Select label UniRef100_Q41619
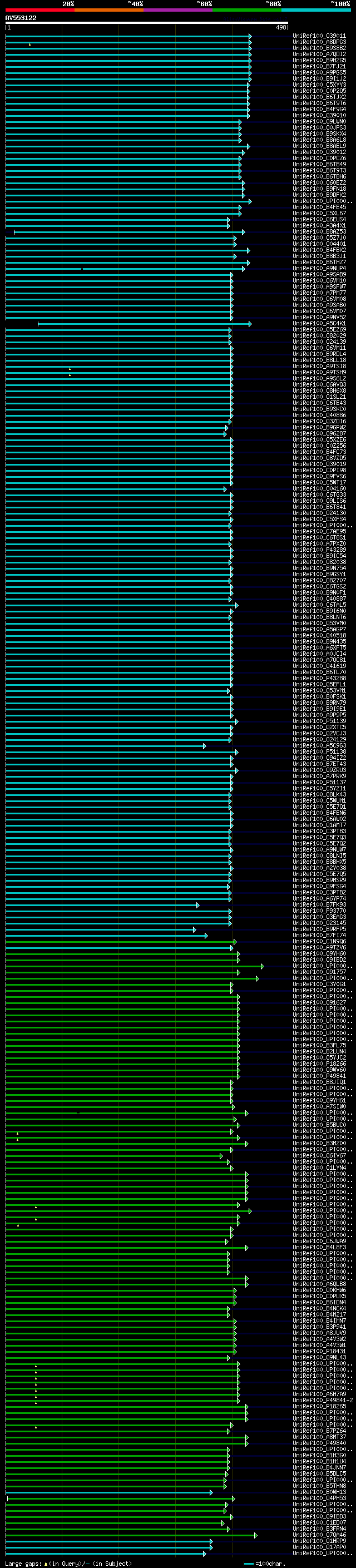This screenshot has height=1568, width=356. 319,666
